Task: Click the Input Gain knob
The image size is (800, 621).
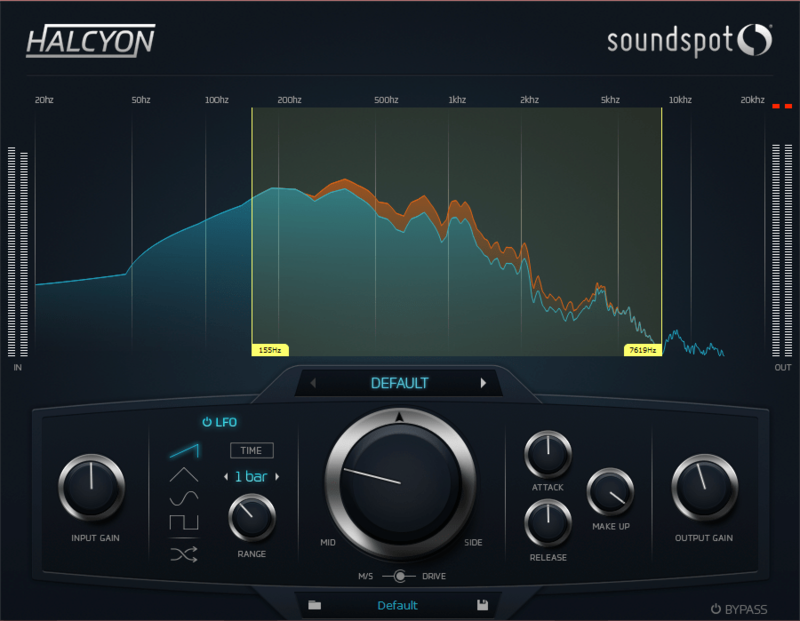Action: [x=92, y=487]
